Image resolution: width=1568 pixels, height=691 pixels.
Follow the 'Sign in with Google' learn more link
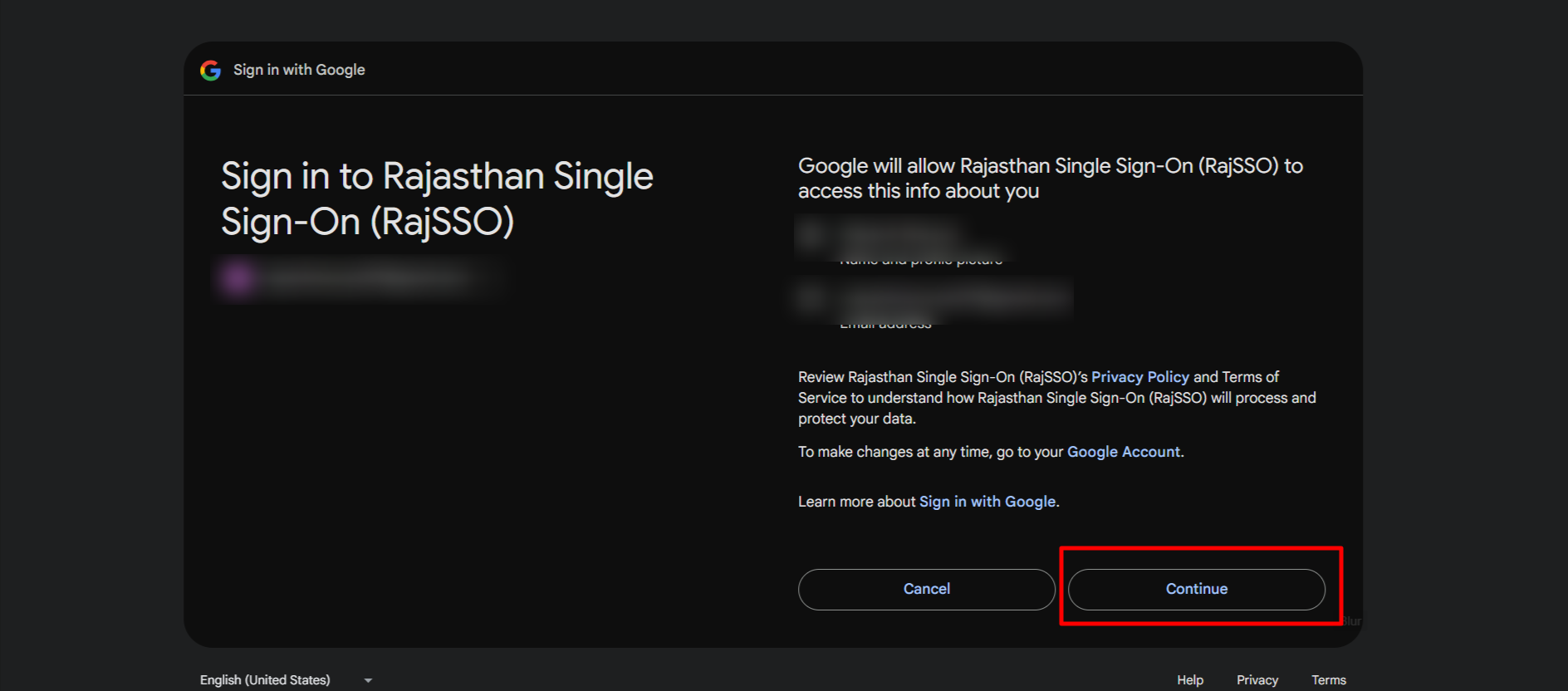(987, 502)
